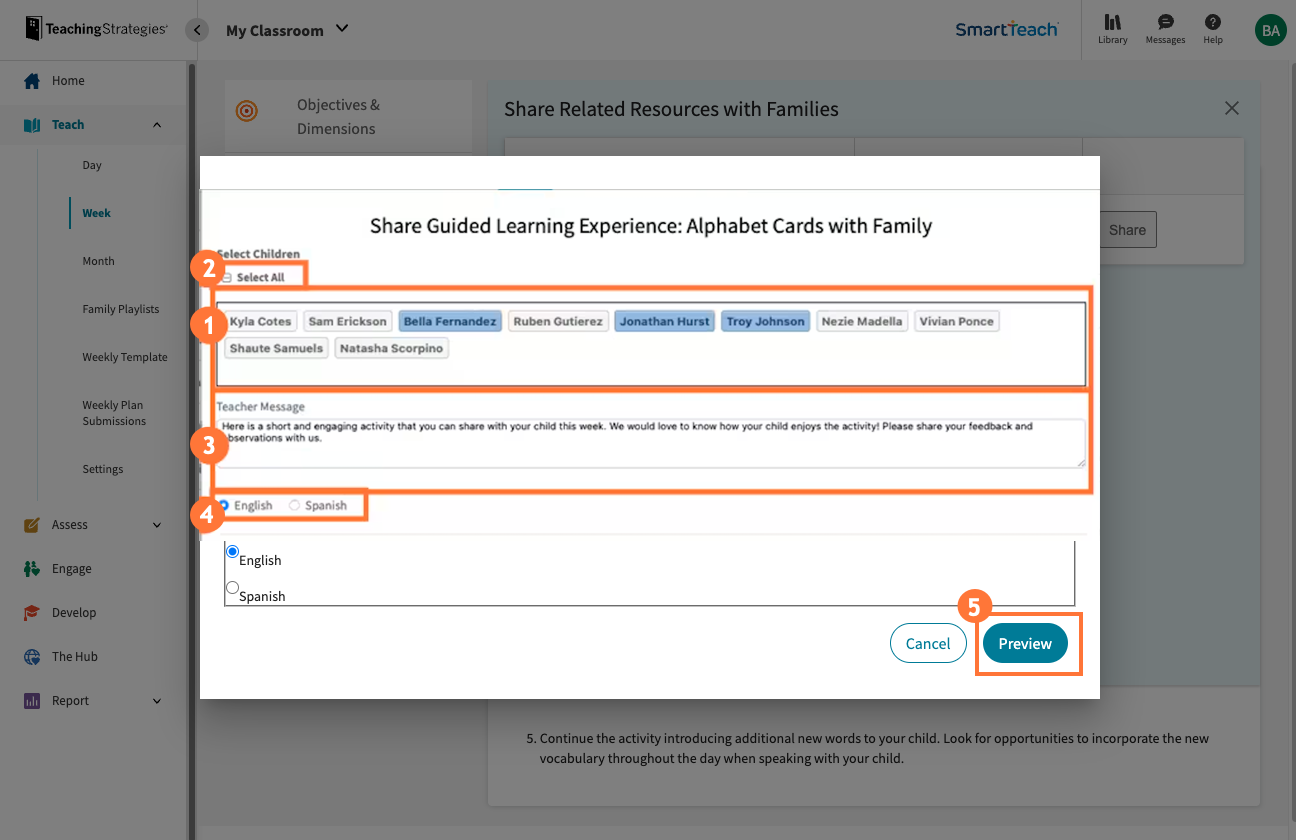Screen dimensions: 1296x840
Task: Select the lower English radio button
Action: tap(233, 552)
